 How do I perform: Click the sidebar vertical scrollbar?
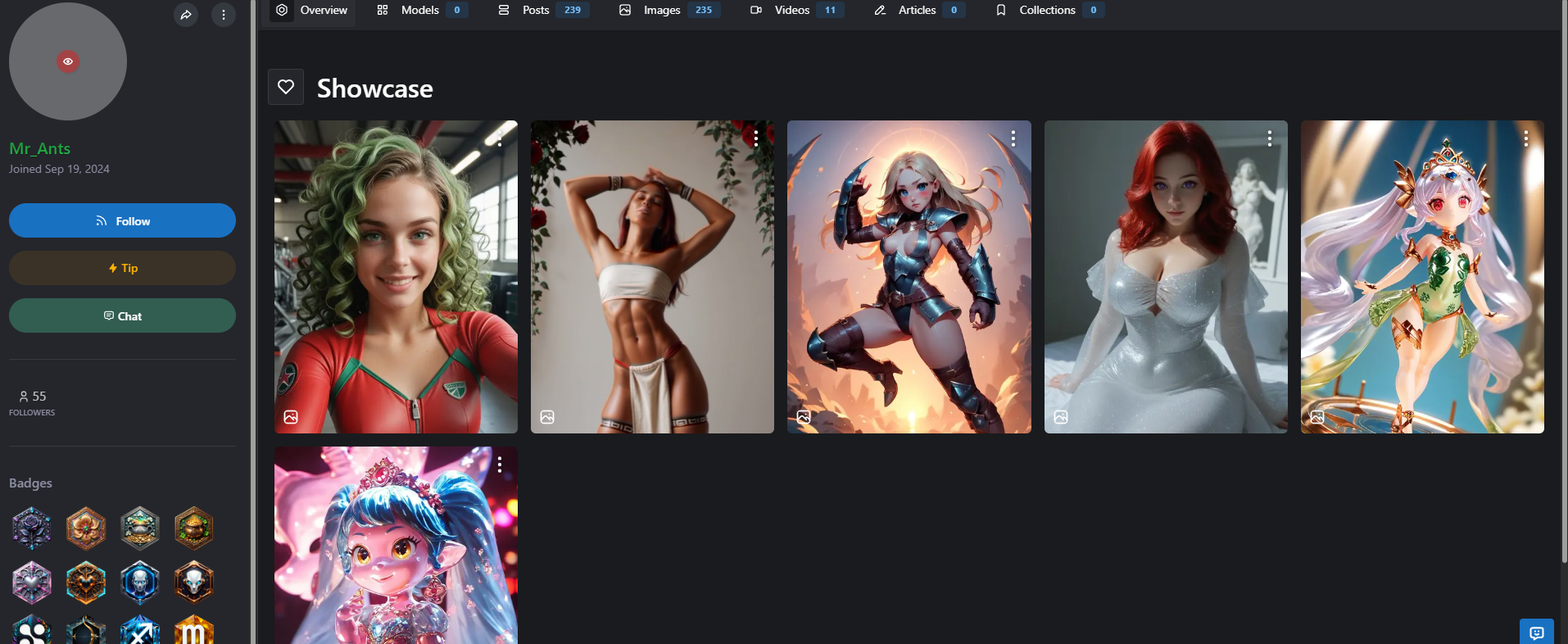253,322
